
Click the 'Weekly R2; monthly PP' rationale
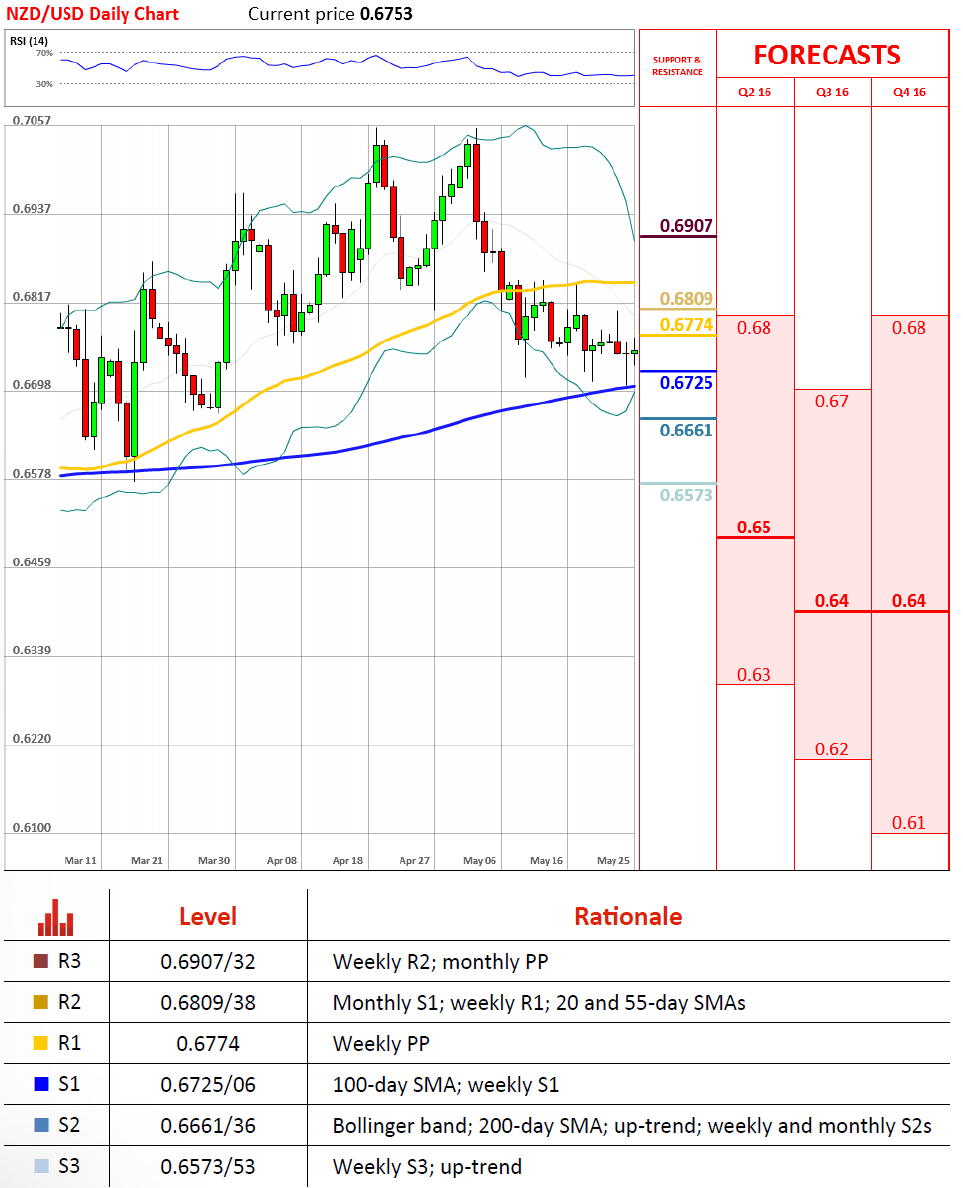440,962
